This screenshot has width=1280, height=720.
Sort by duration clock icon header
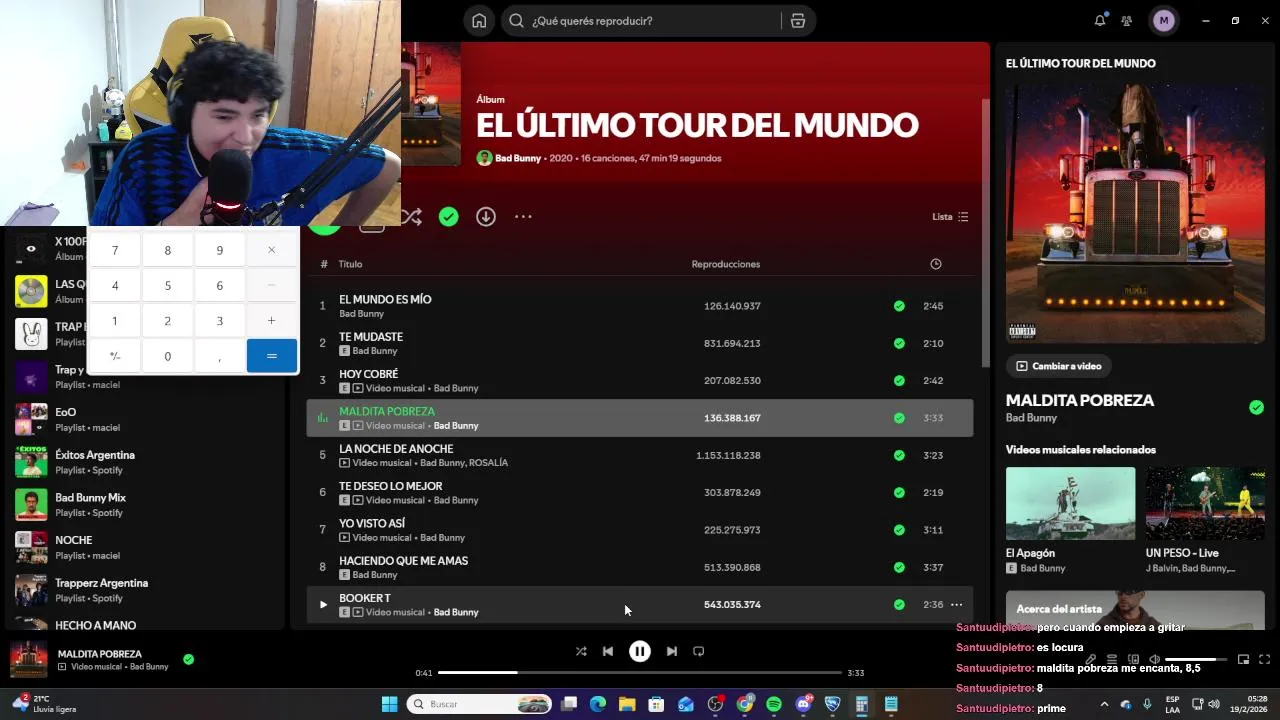[936, 264]
